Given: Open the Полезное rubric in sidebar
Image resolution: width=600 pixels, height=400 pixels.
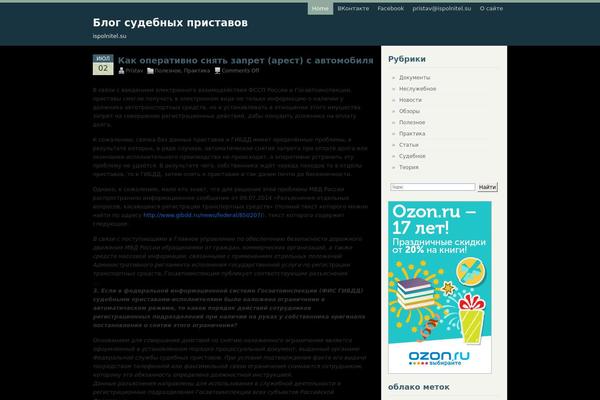Looking at the screenshot, I should click(412, 122).
